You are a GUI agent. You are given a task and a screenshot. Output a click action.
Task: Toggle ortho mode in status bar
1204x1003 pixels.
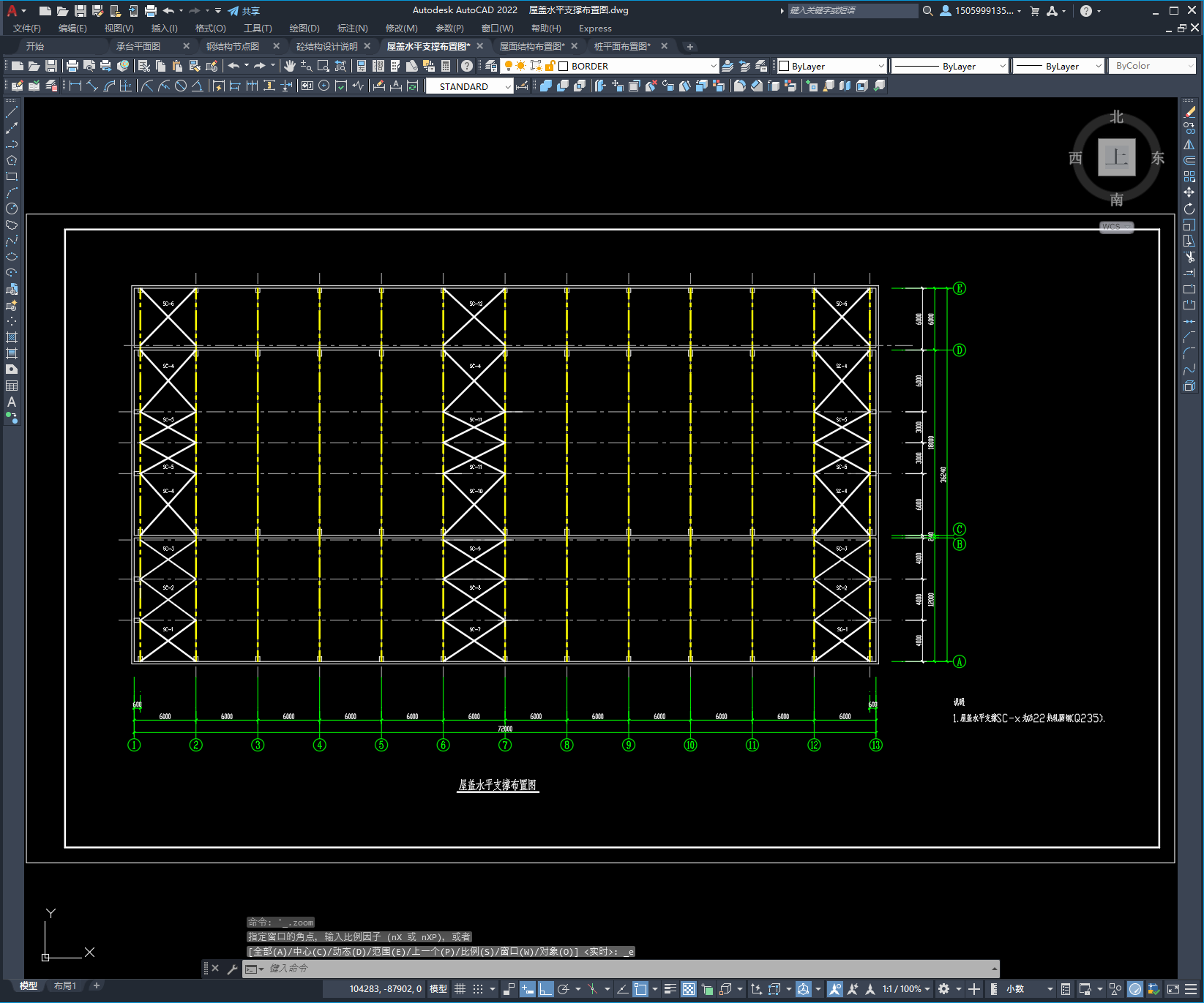(546, 989)
